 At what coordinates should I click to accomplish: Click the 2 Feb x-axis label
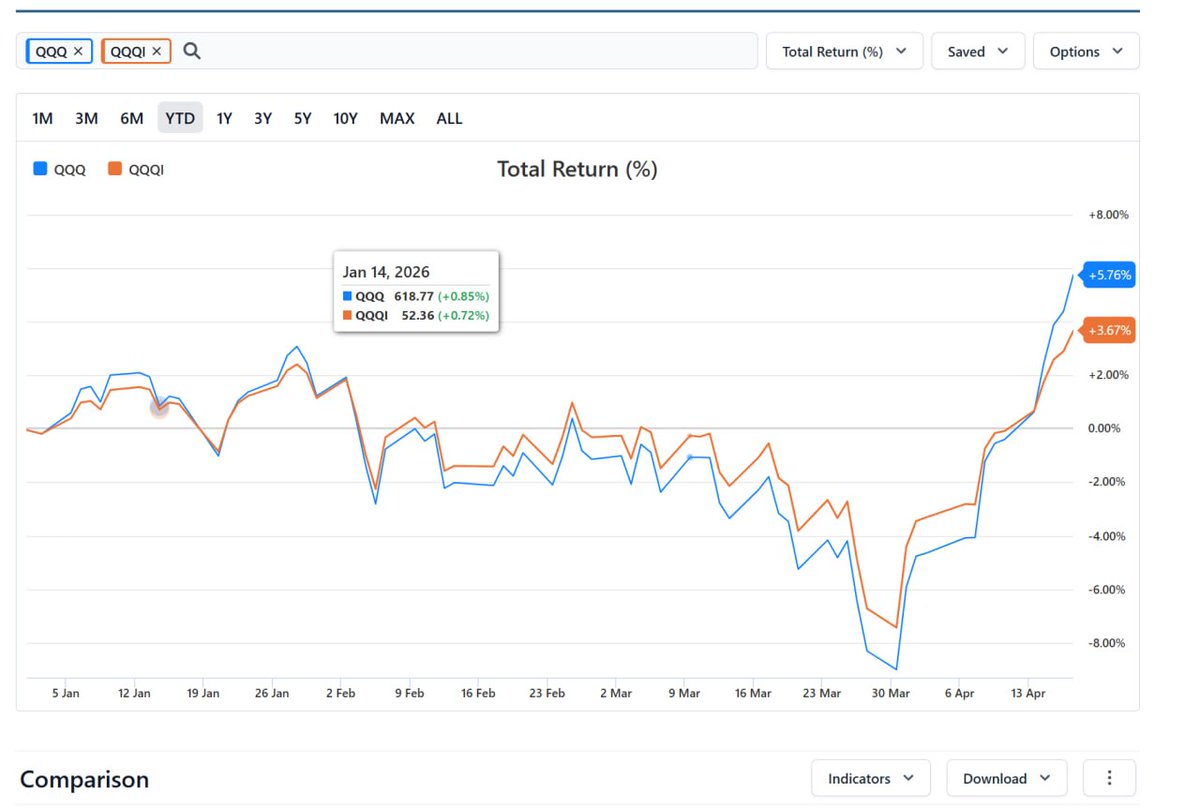[x=340, y=692]
